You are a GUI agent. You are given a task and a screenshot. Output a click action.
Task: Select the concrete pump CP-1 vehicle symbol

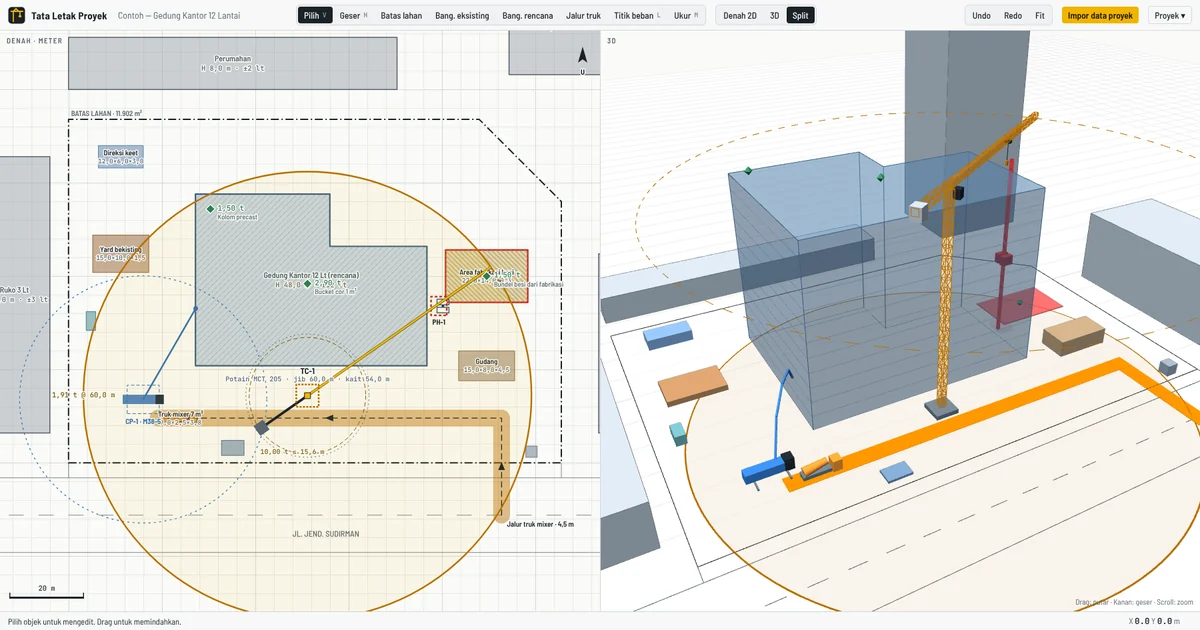point(143,400)
